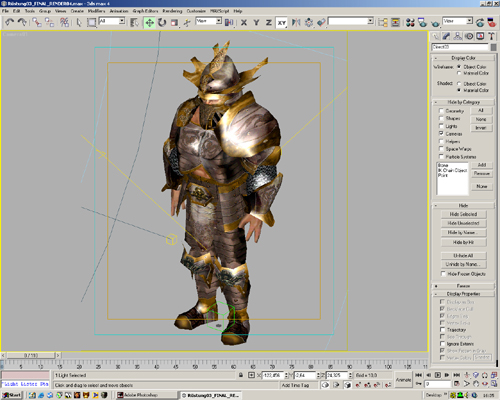
Task: Open the Modifiers menu
Action: tap(96, 11)
